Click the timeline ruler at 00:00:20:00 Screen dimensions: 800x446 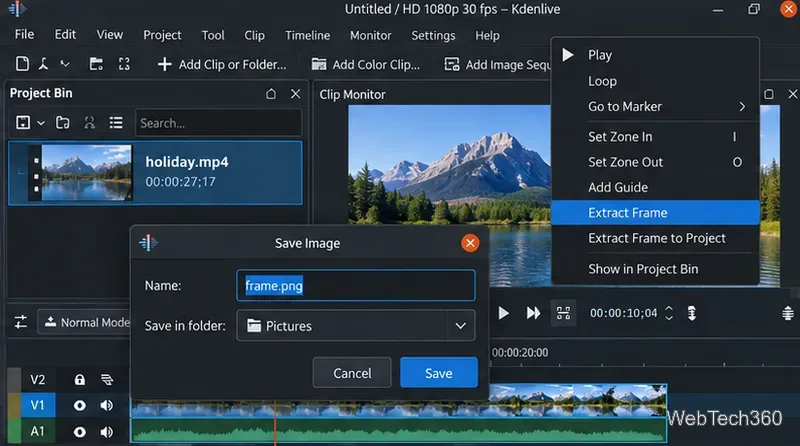click(519, 353)
